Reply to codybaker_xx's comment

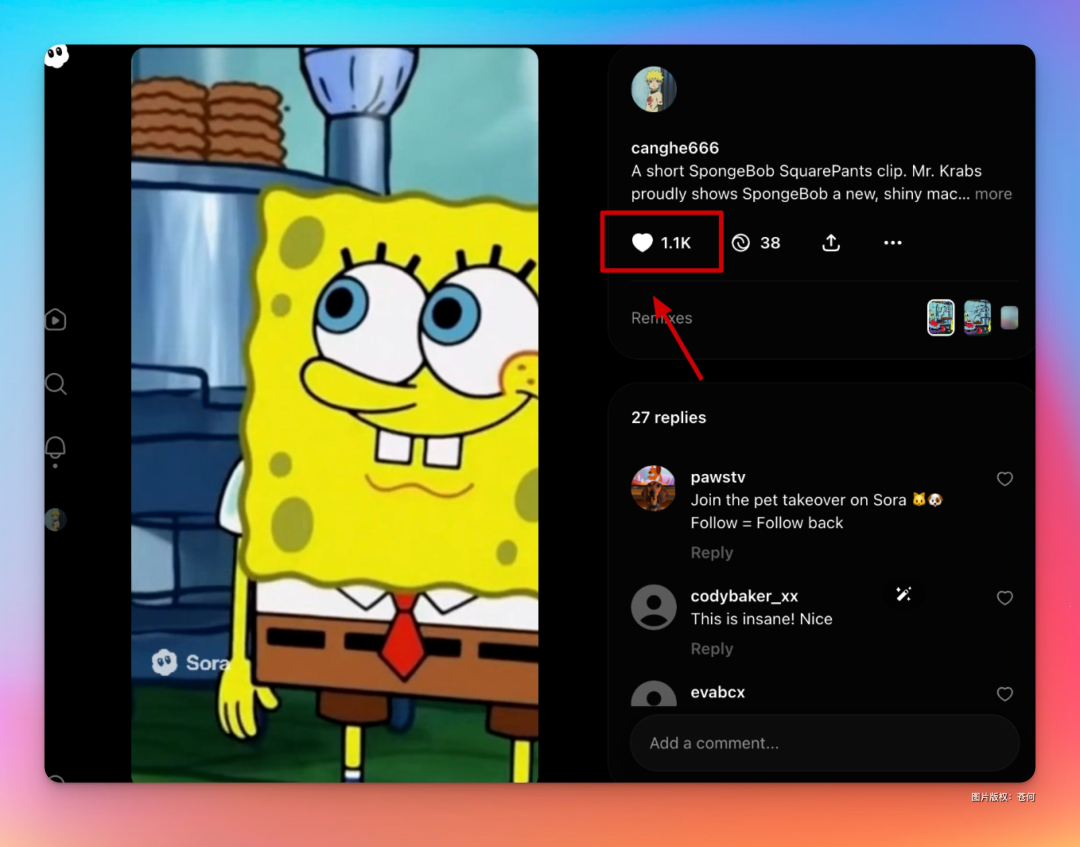[x=712, y=649]
